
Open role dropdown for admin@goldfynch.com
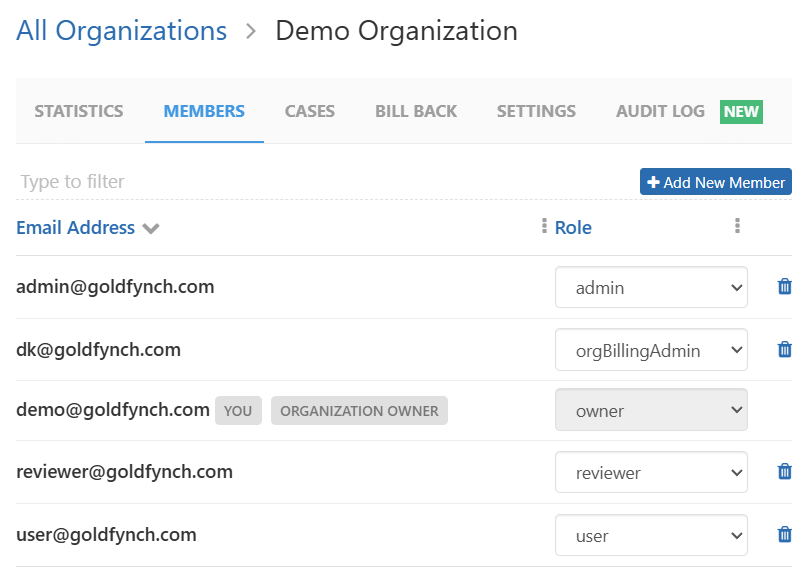(651, 287)
